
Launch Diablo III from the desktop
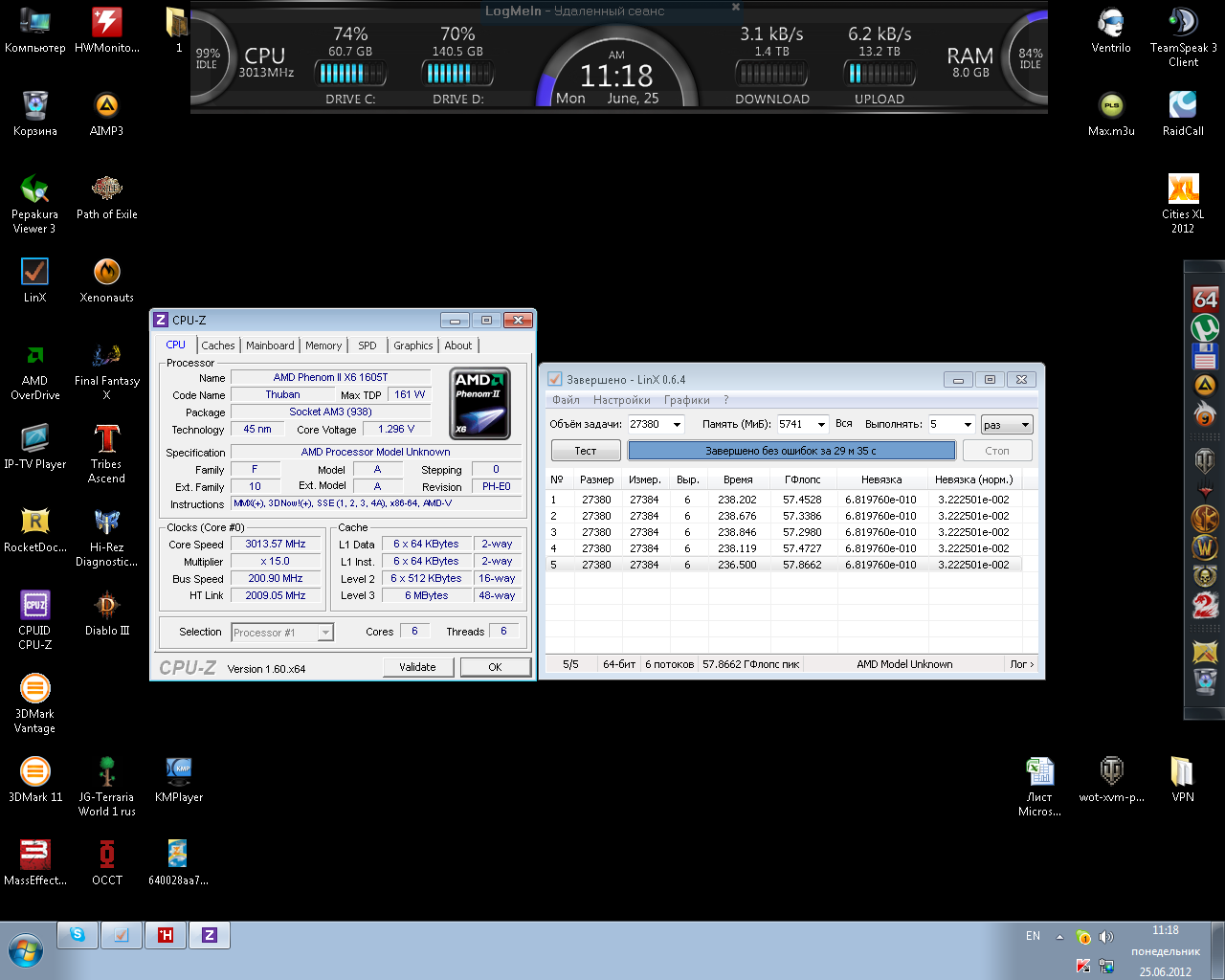coord(106,612)
